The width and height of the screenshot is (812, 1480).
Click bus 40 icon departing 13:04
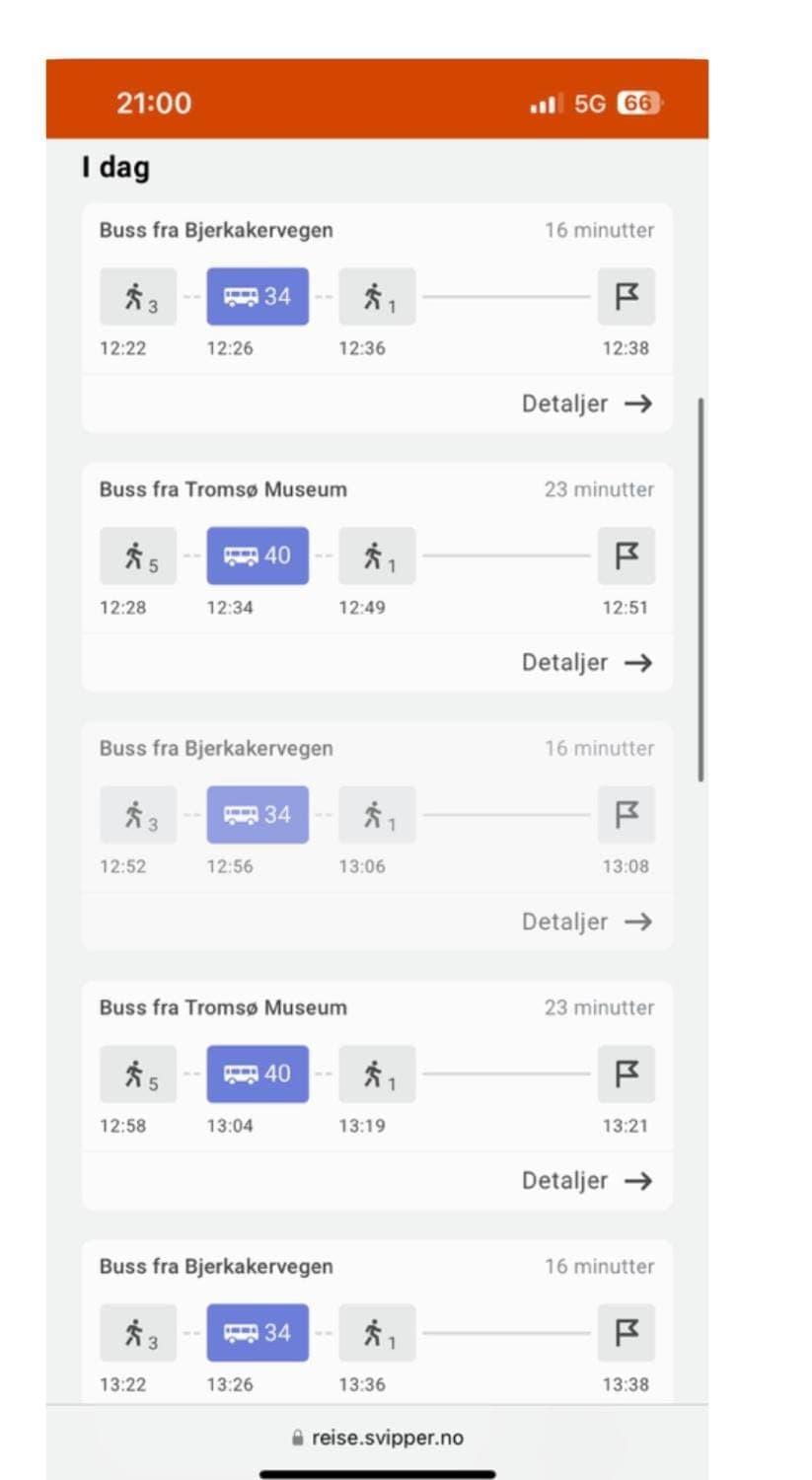pyautogui.click(x=257, y=1073)
